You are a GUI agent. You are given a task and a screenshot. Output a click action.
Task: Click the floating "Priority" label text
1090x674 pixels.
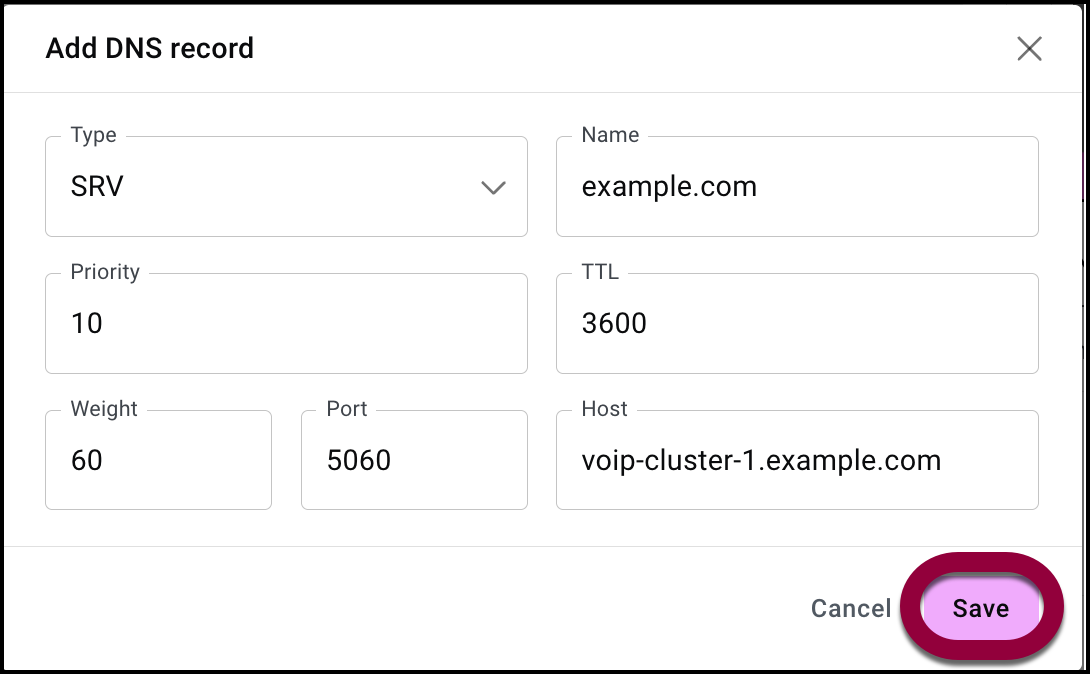click(x=105, y=272)
